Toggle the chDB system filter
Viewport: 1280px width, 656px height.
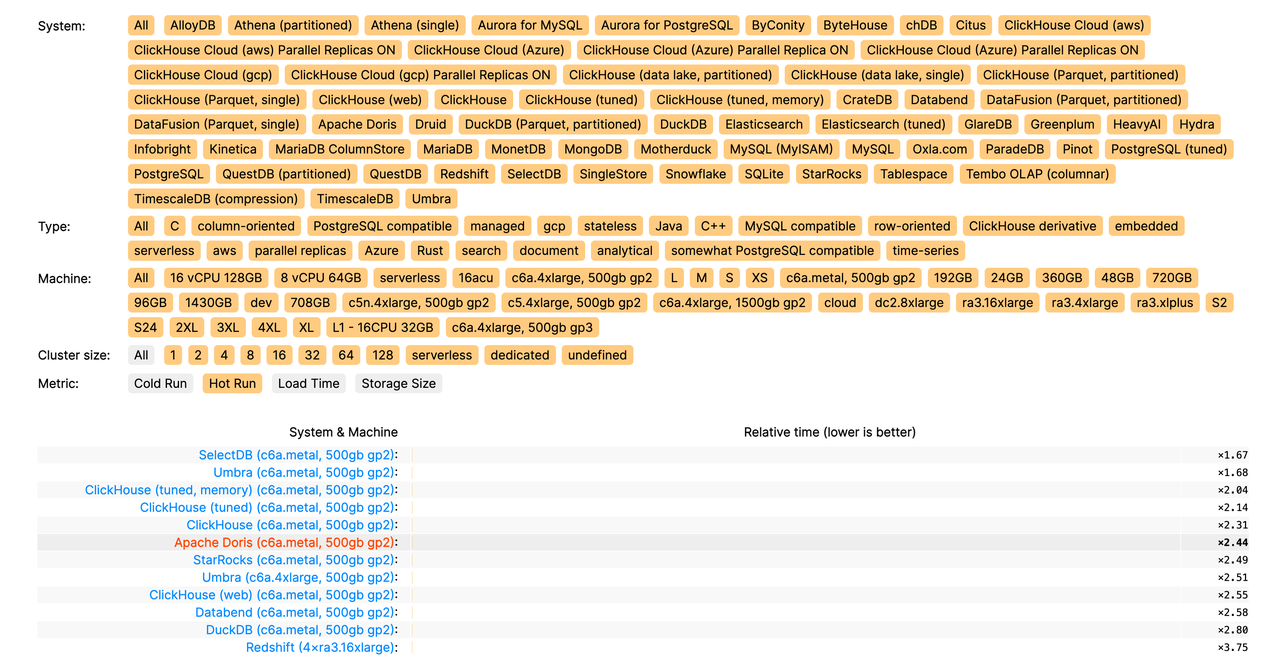click(920, 25)
